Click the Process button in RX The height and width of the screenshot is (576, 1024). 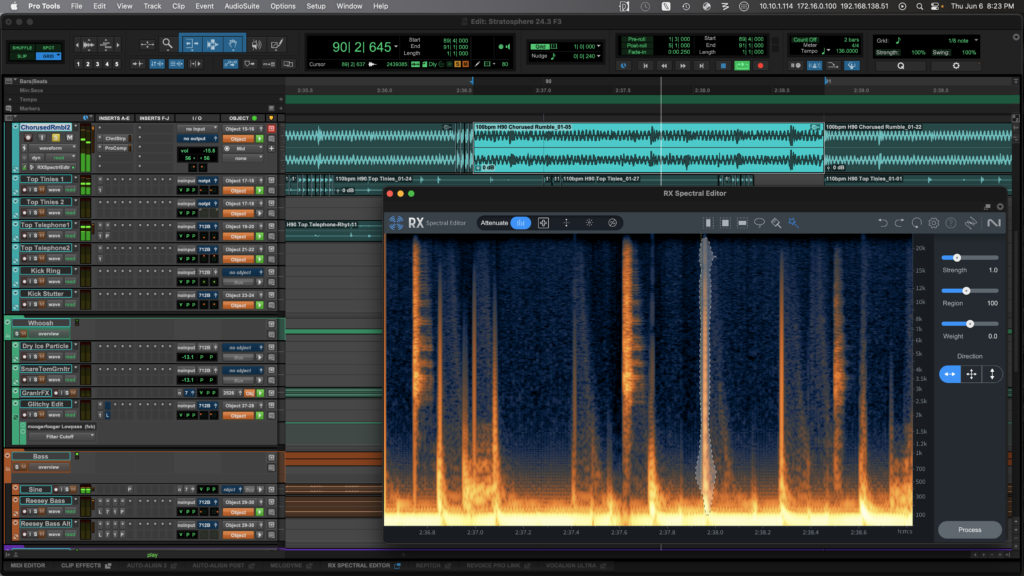click(970, 530)
